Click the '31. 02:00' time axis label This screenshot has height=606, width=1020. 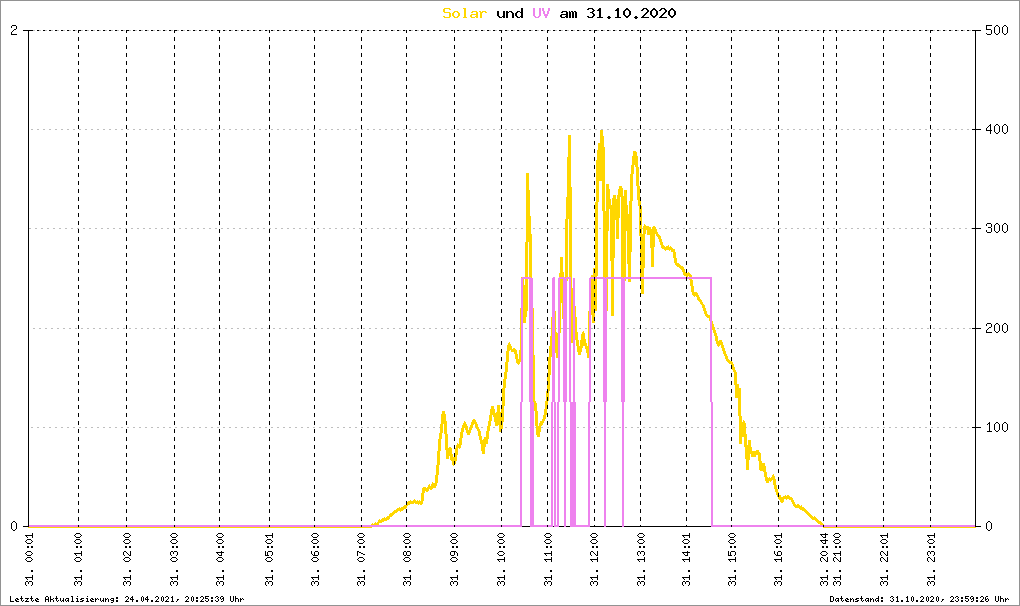coord(127,560)
